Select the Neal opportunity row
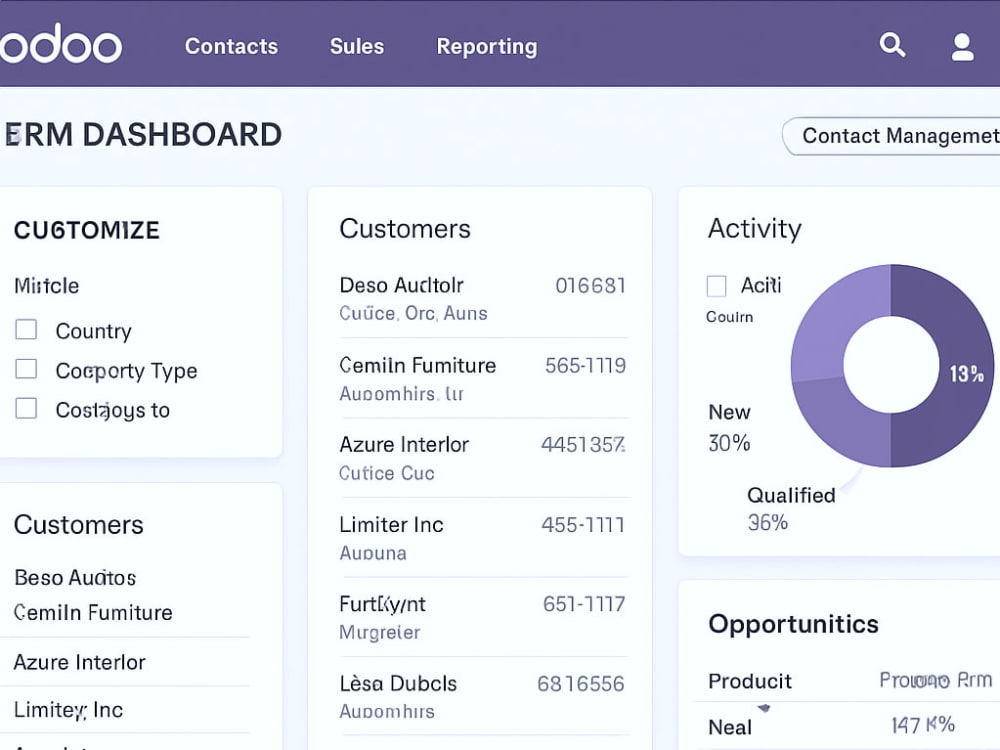Image resolution: width=1000 pixels, height=750 pixels. (848, 726)
